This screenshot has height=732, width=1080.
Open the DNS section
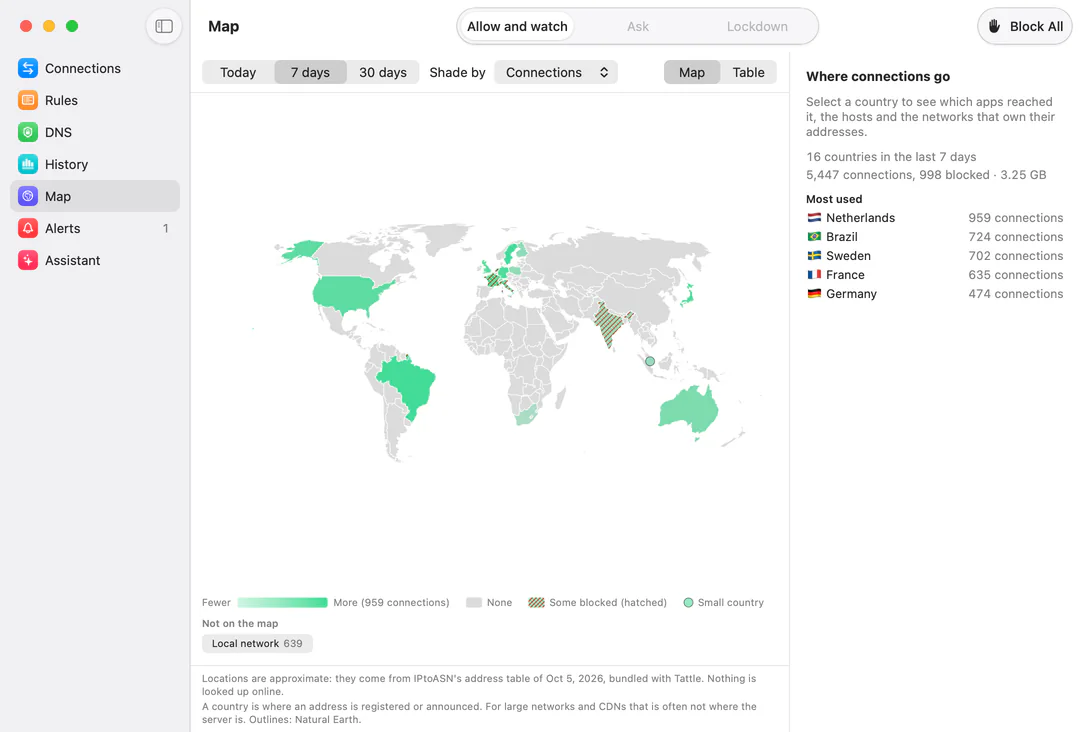pyautogui.click(x=95, y=132)
